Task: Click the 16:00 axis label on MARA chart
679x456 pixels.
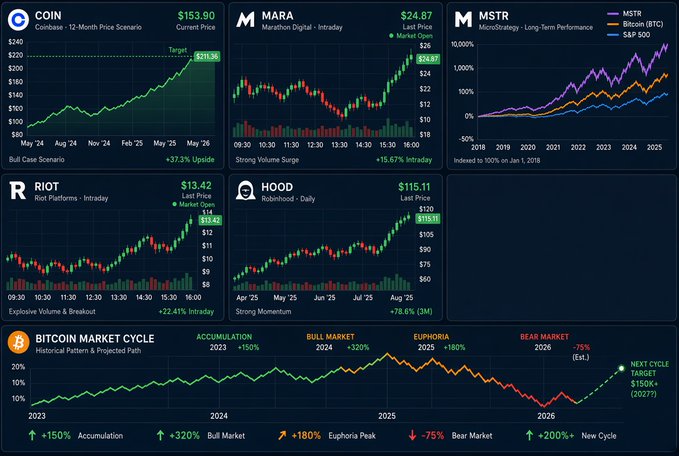Action: (x=411, y=145)
